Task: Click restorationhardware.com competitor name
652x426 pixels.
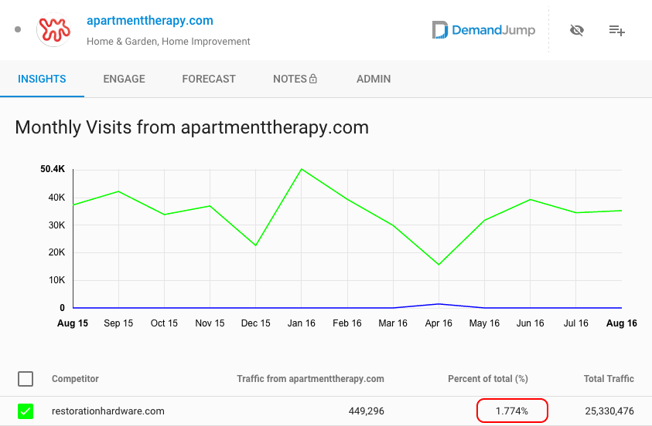Action: [108, 411]
